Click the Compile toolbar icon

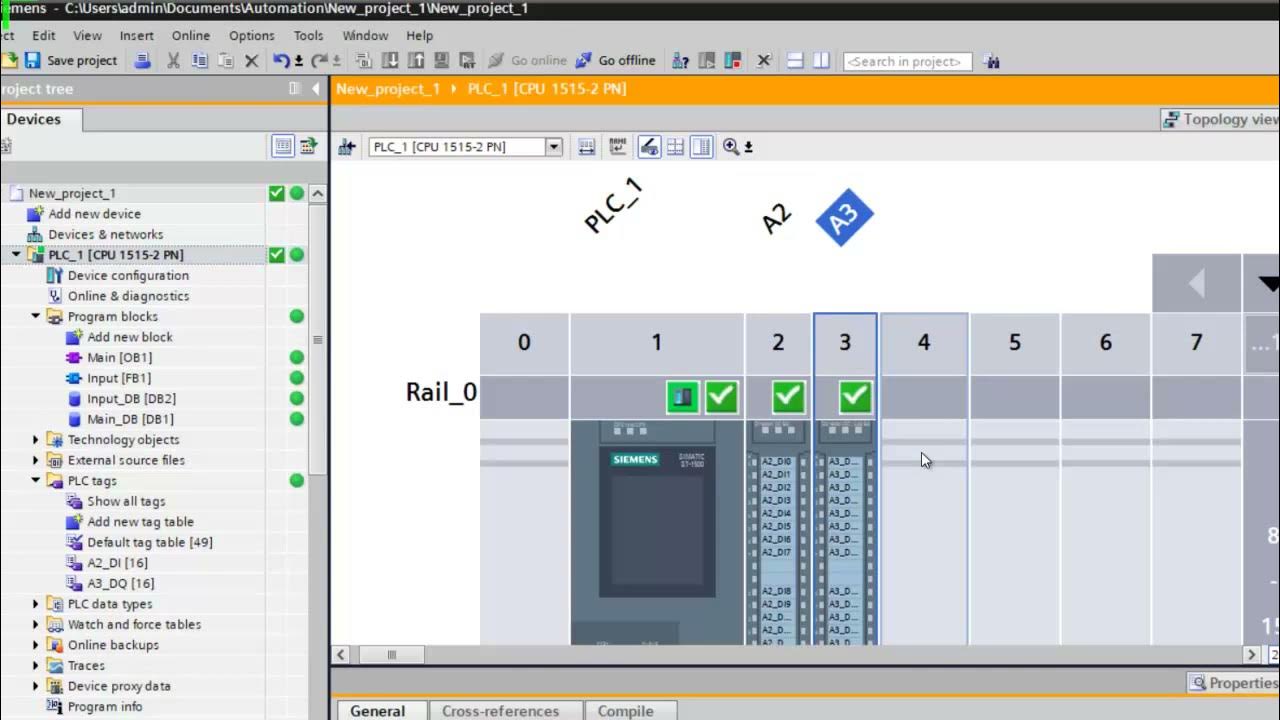click(x=363, y=61)
